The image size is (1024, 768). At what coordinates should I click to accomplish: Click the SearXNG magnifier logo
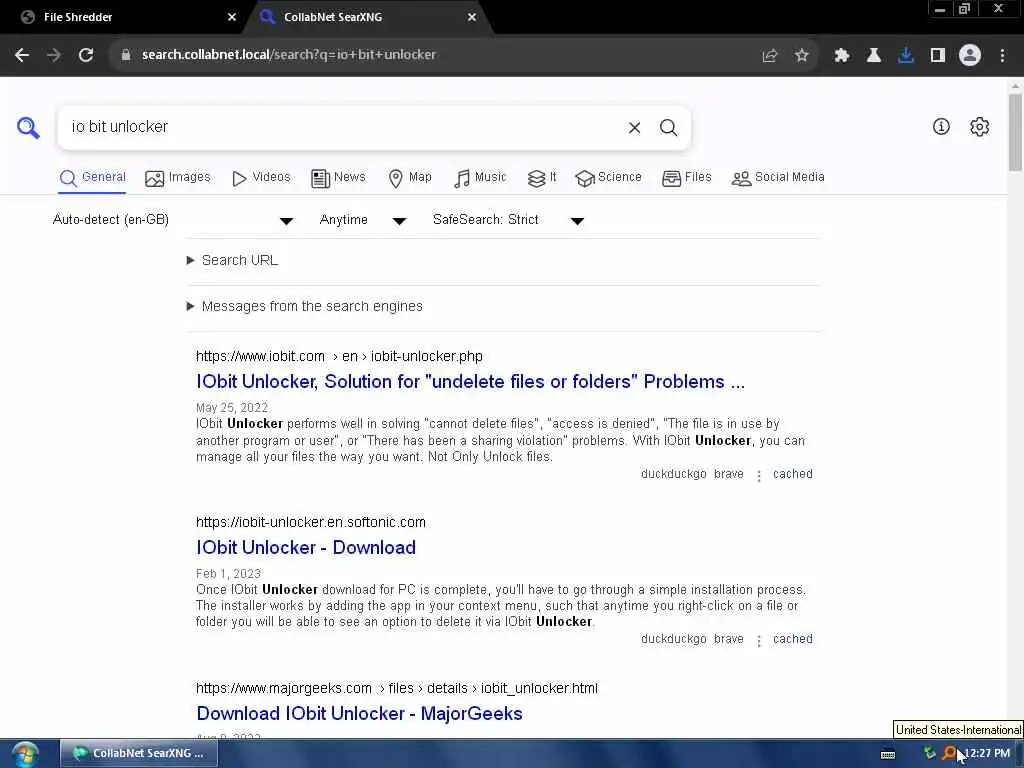tap(28, 127)
